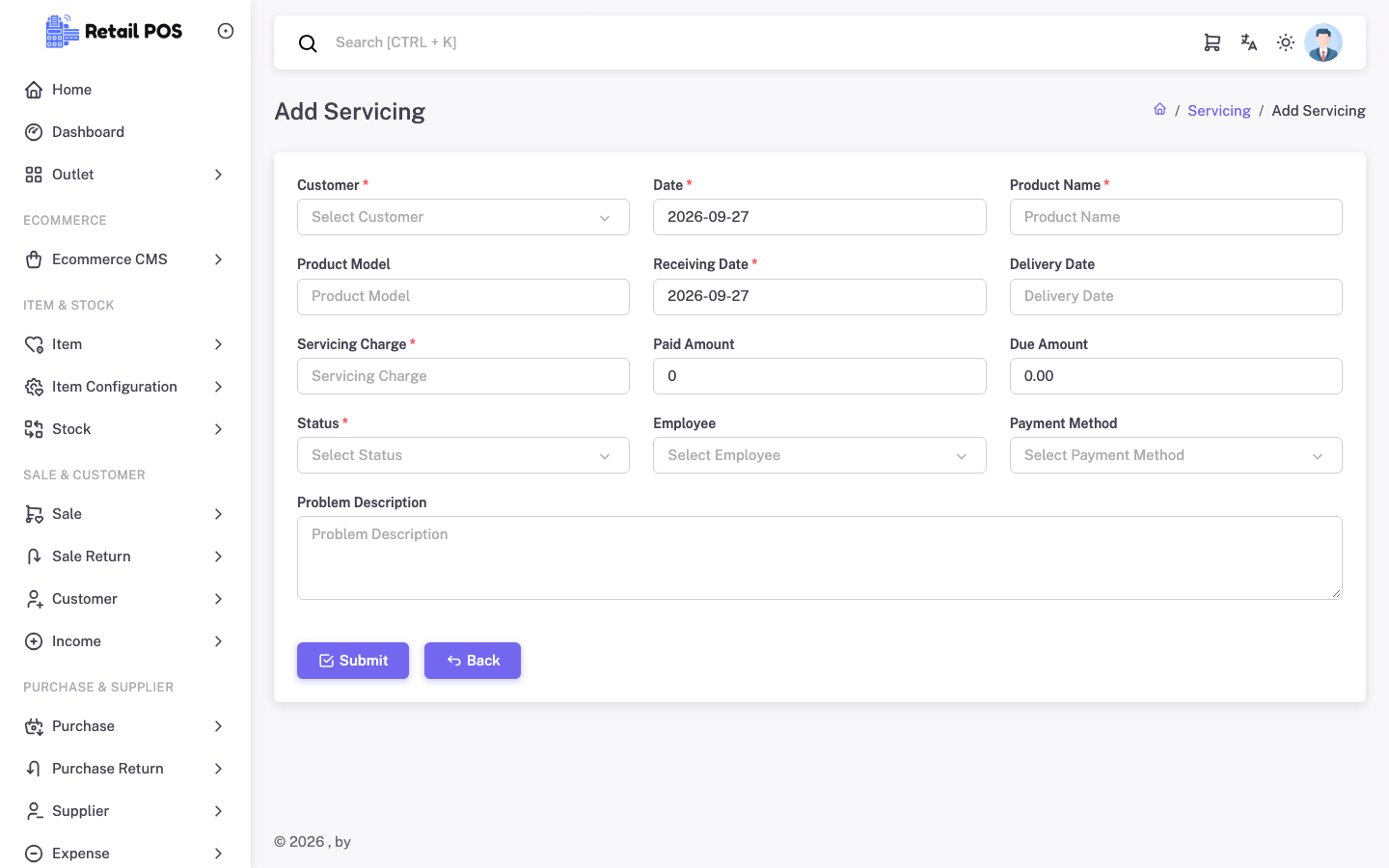Click the Item Configuration gear icon
This screenshot has width=1389, height=868.
tap(34, 387)
